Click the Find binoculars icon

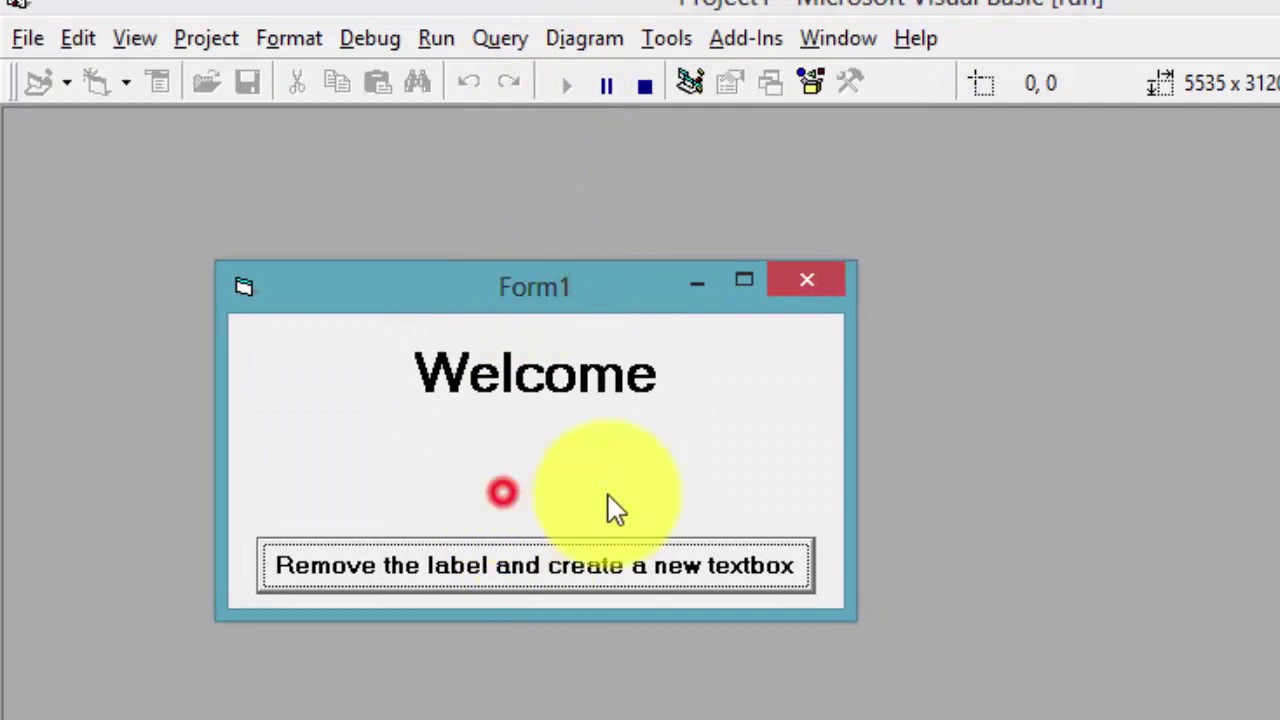click(417, 83)
